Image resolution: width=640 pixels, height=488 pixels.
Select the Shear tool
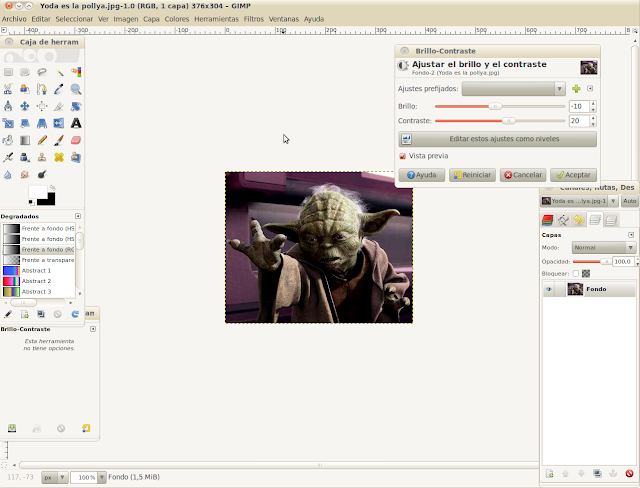pyautogui.click(x=25, y=123)
